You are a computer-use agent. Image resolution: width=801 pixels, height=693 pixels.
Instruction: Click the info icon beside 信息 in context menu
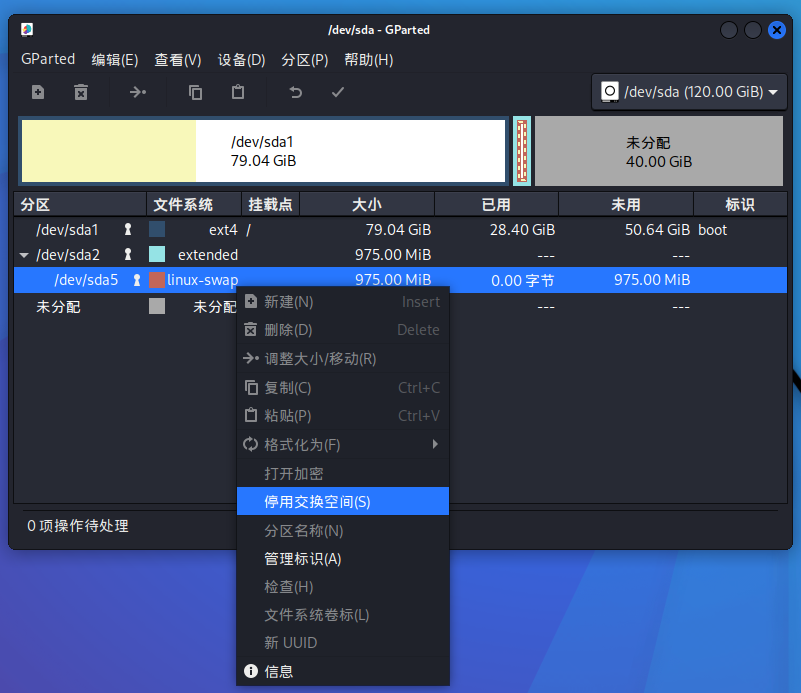251,671
